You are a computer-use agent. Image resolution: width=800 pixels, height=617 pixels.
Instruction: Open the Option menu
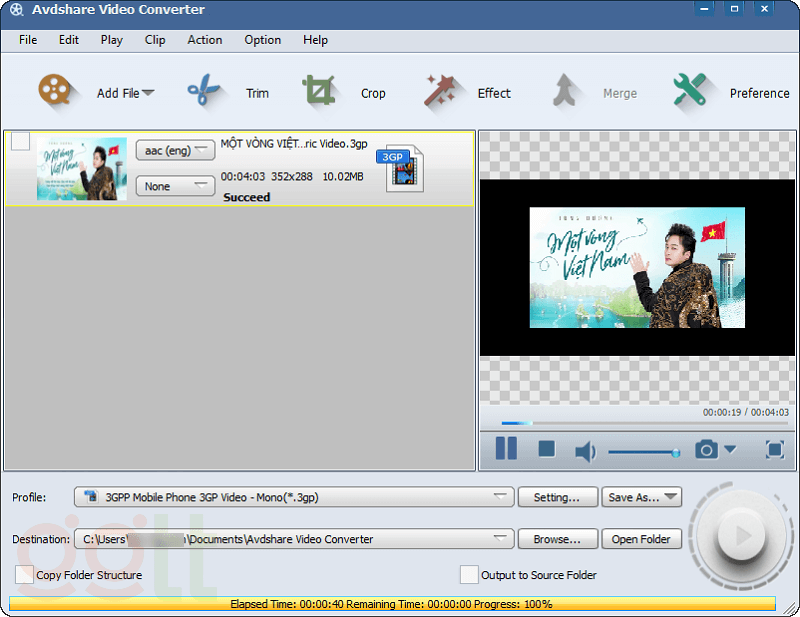coord(262,40)
